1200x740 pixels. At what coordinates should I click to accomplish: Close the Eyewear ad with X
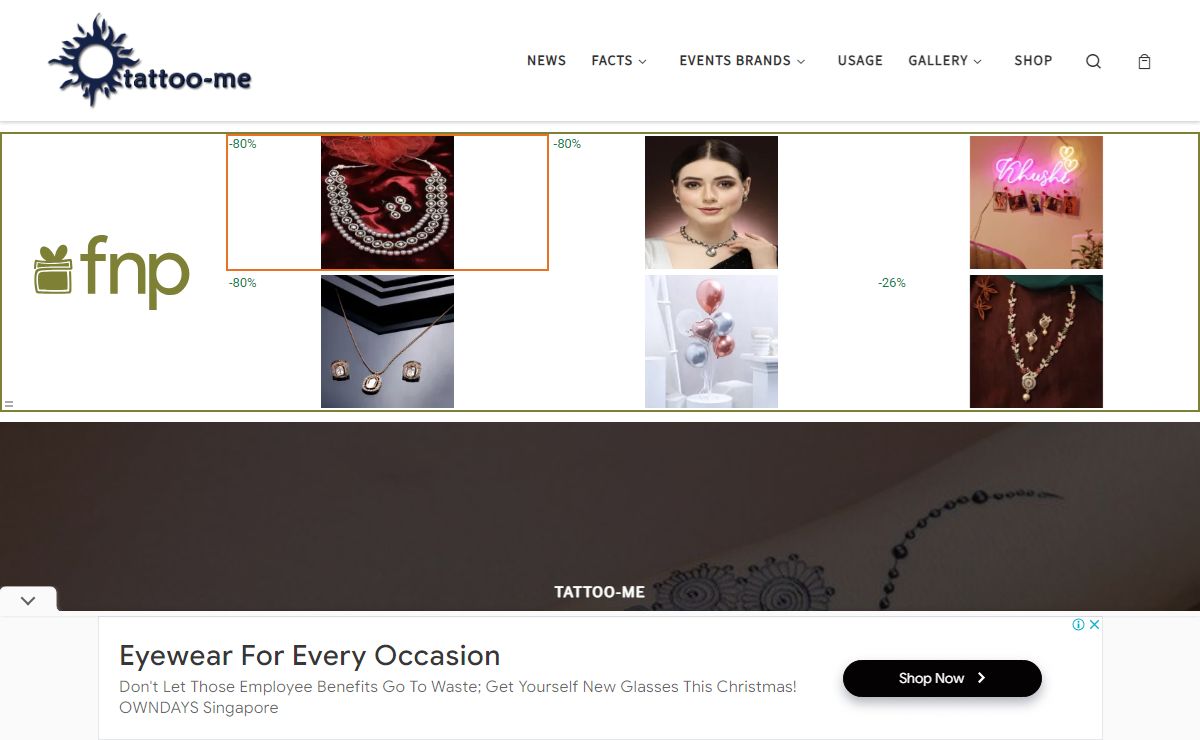1094,624
